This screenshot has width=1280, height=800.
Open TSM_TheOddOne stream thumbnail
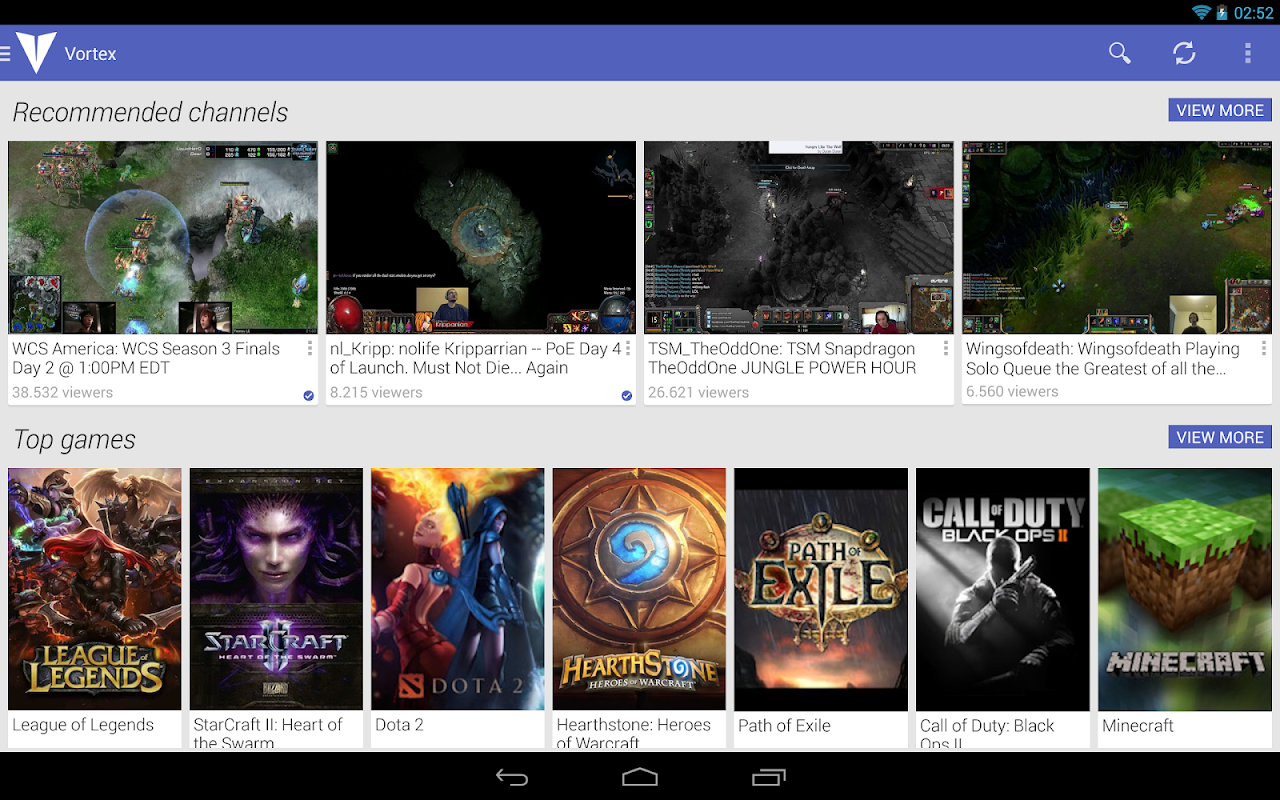(799, 237)
